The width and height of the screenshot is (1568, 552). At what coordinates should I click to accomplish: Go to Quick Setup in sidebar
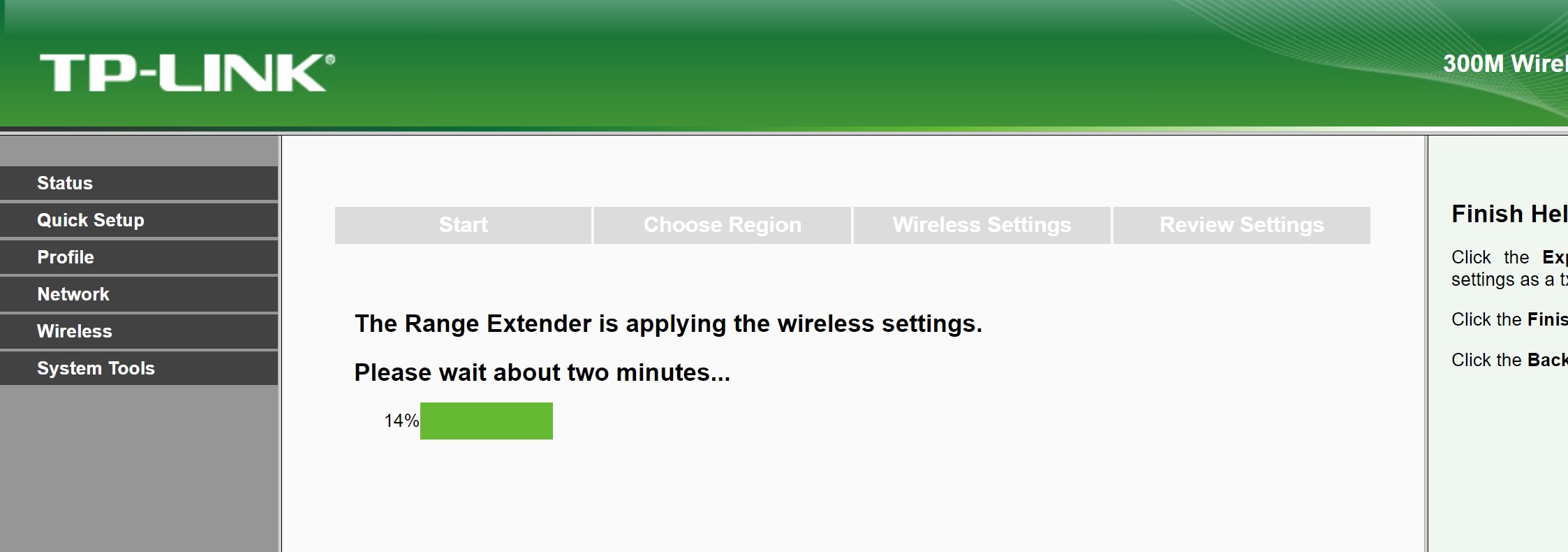click(91, 220)
